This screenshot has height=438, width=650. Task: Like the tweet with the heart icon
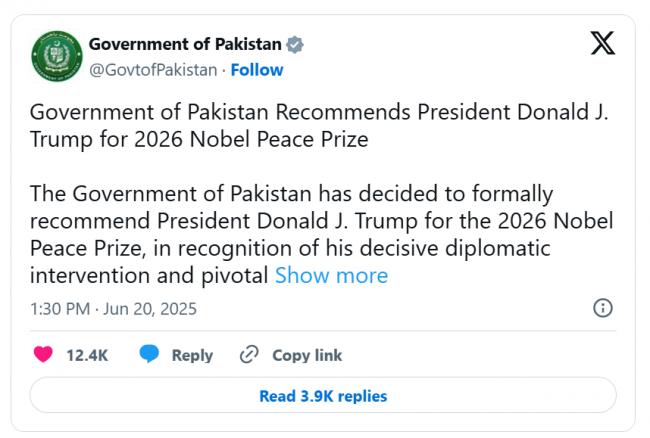(x=42, y=355)
